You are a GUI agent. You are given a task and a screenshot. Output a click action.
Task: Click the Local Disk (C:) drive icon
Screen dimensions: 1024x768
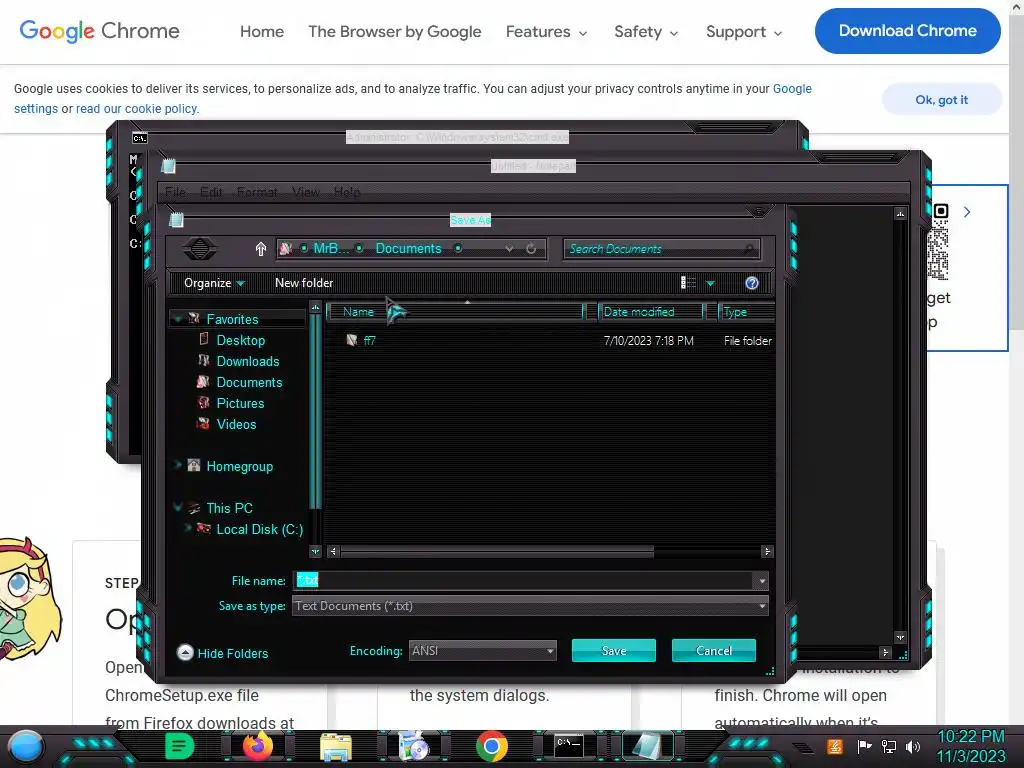click(204, 529)
